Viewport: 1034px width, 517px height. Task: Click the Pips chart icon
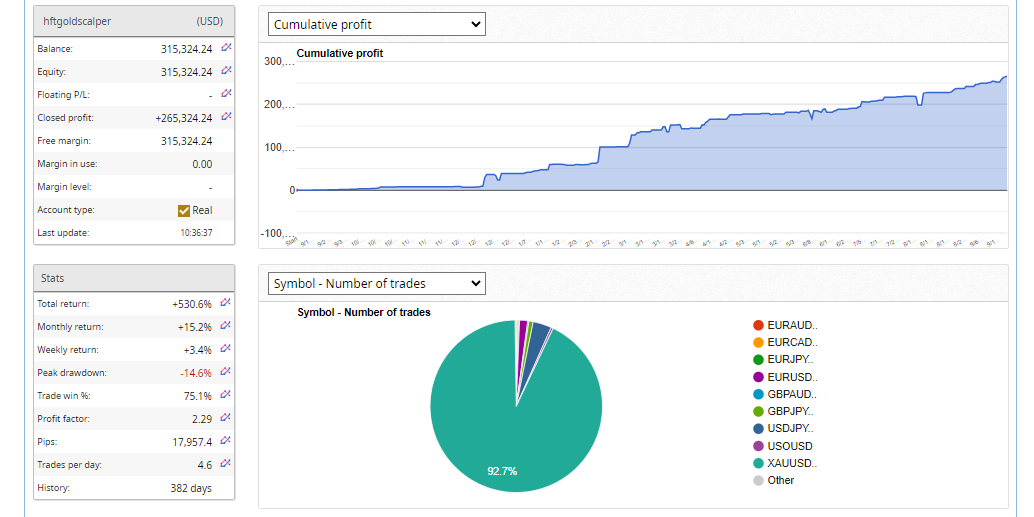(x=226, y=441)
